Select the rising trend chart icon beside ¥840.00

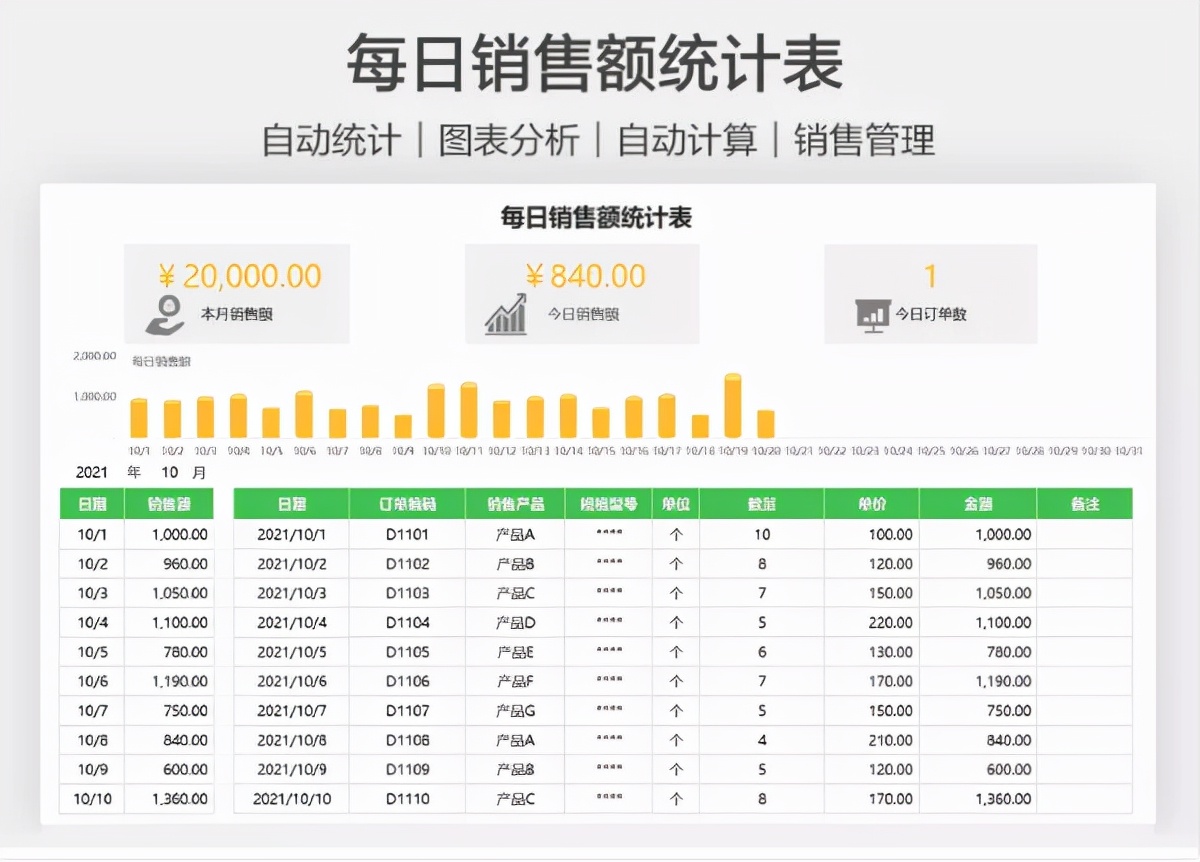504,315
